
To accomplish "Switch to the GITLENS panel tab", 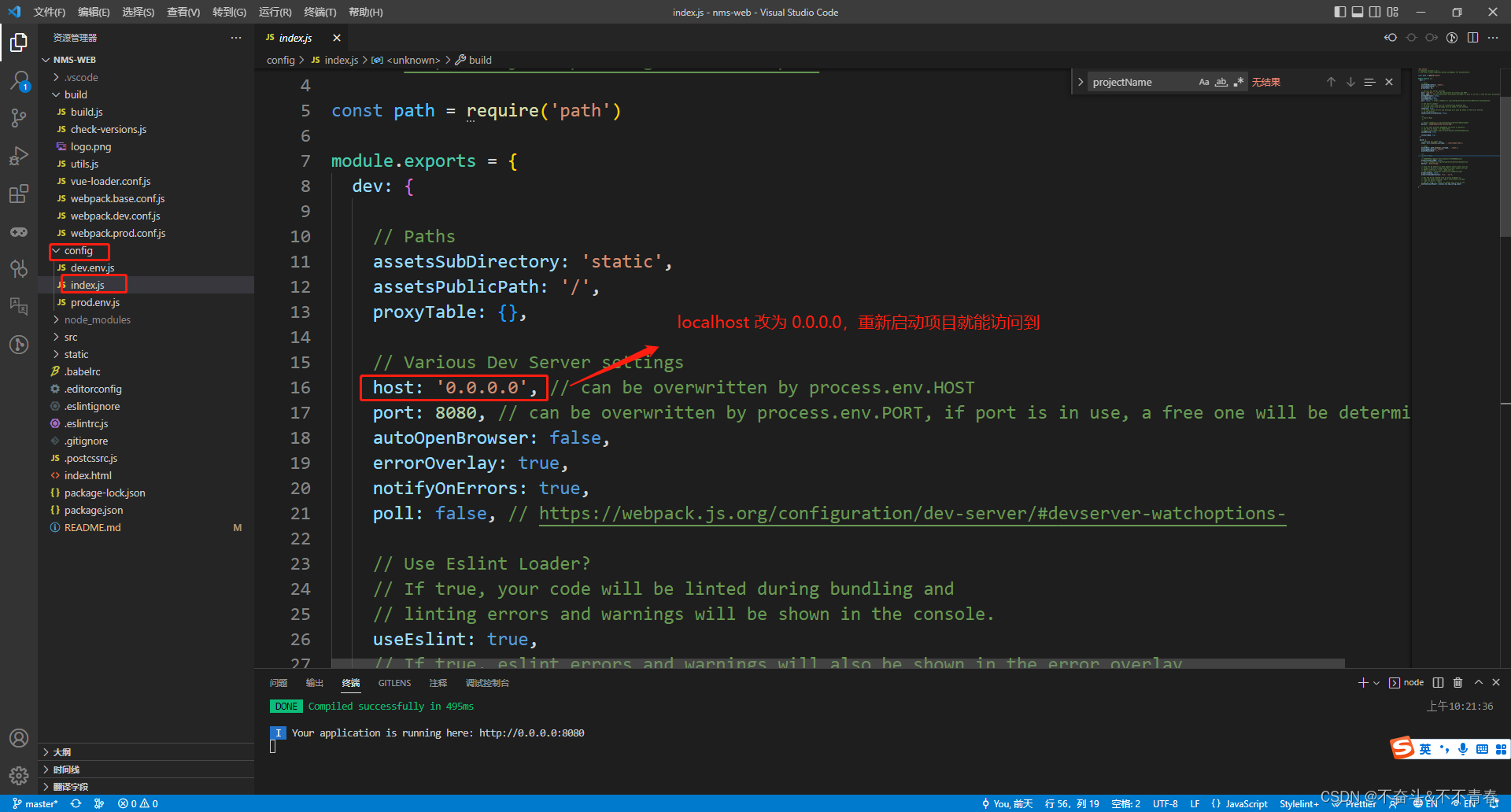I will [394, 683].
